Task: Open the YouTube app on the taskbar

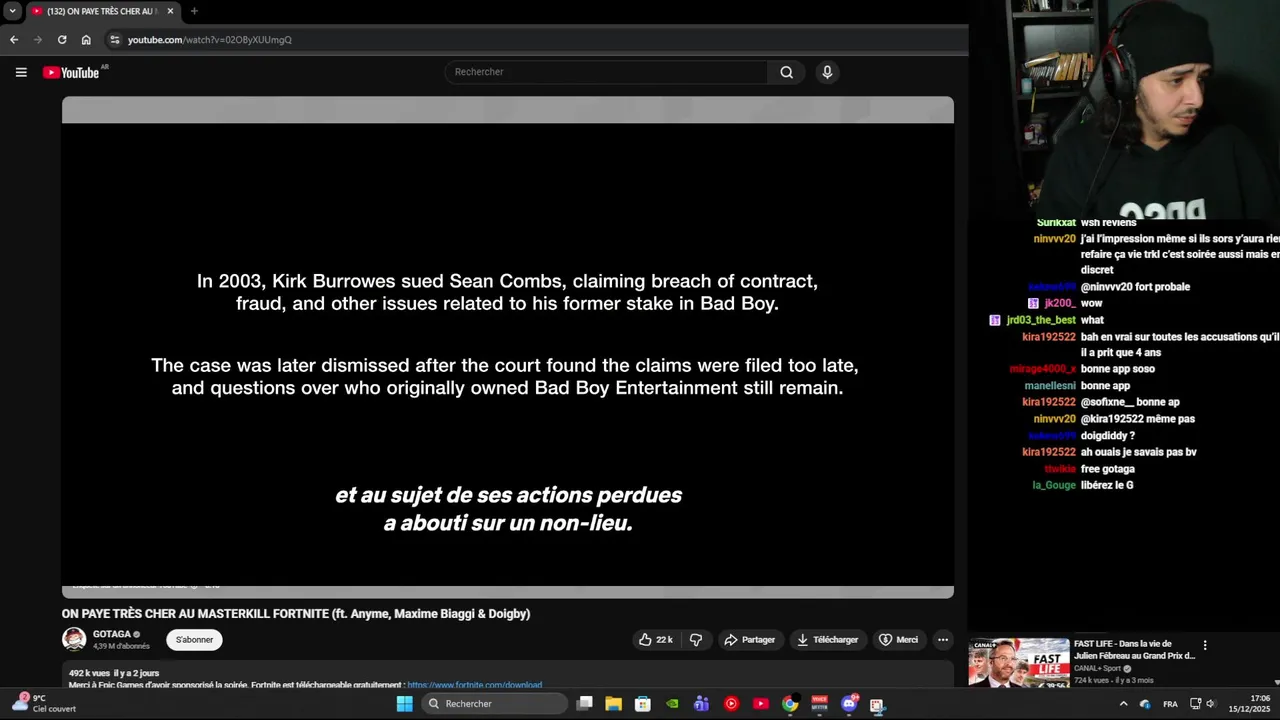Action: point(761,704)
